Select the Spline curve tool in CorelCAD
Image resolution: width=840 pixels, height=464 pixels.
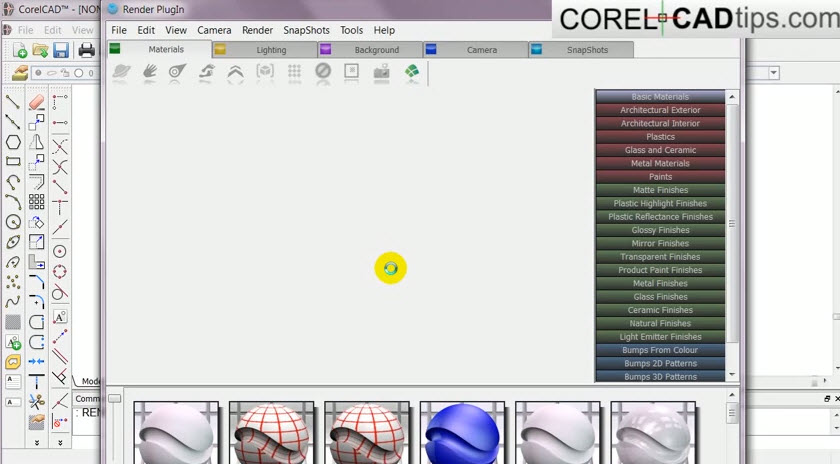(13, 302)
